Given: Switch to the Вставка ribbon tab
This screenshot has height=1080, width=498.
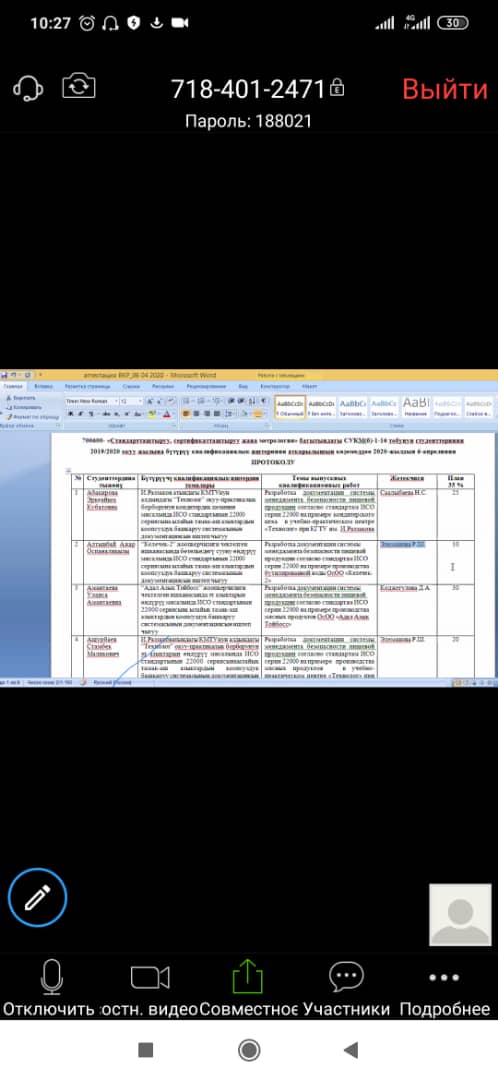Looking at the screenshot, I should click(x=44, y=387).
